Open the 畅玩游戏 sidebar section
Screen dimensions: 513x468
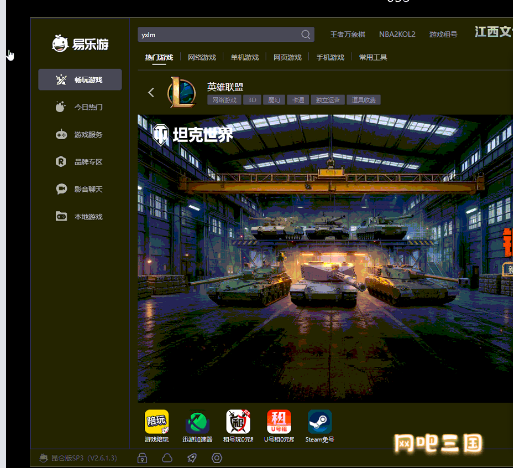(x=80, y=80)
